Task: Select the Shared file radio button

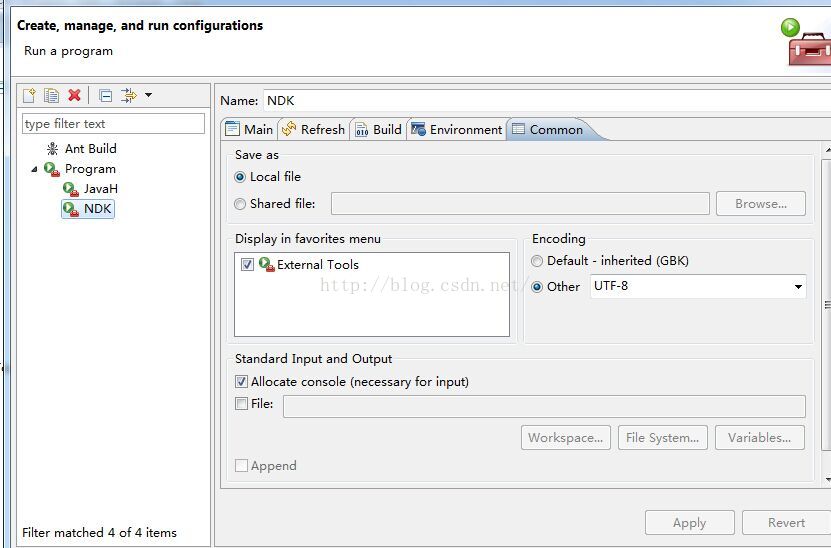Action: click(240, 204)
